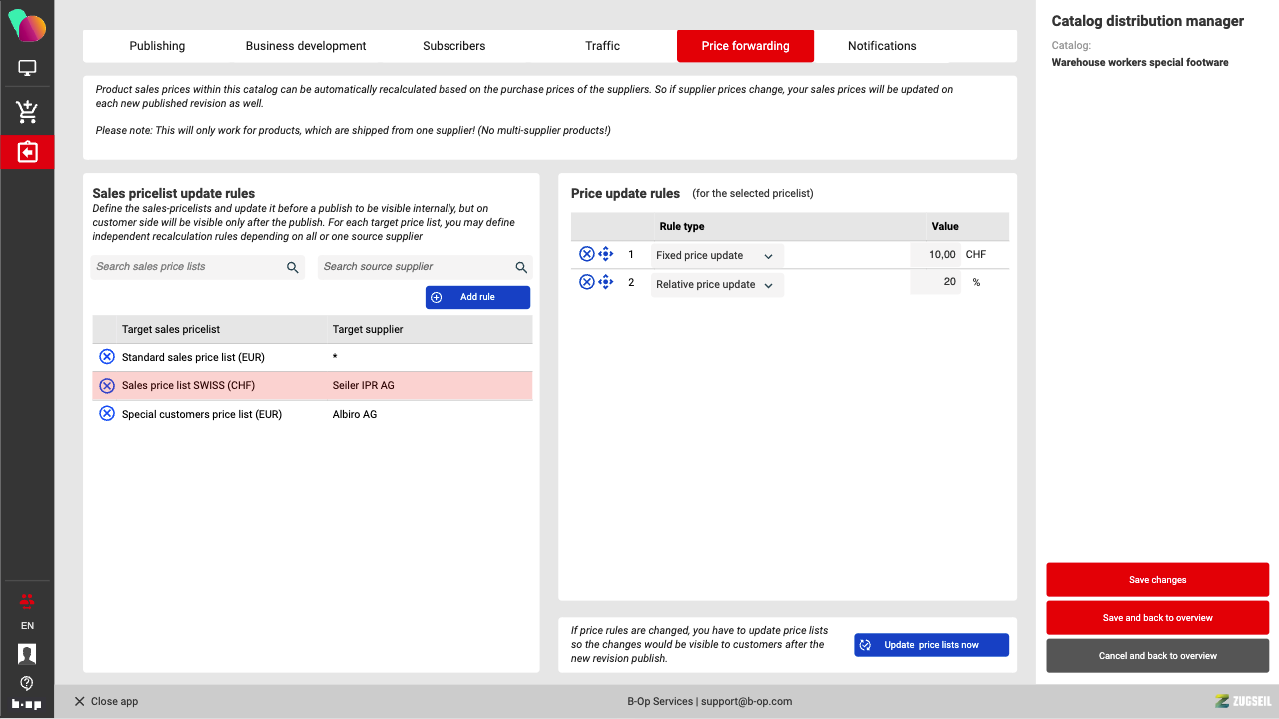Viewport: 1279px width, 719px height.
Task: Click the red bug icon in sidebar
Action: (27, 601)
